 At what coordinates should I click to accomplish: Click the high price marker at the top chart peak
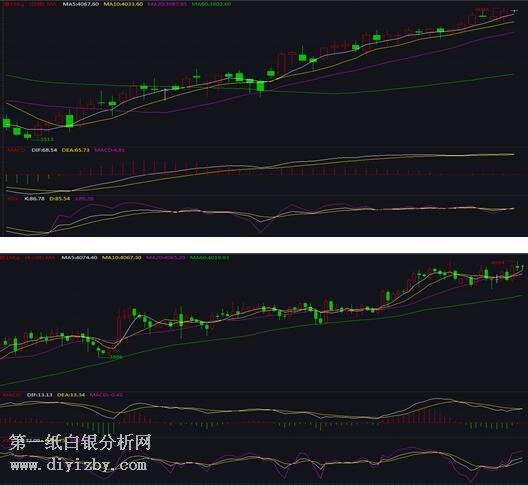coord(483,10)
